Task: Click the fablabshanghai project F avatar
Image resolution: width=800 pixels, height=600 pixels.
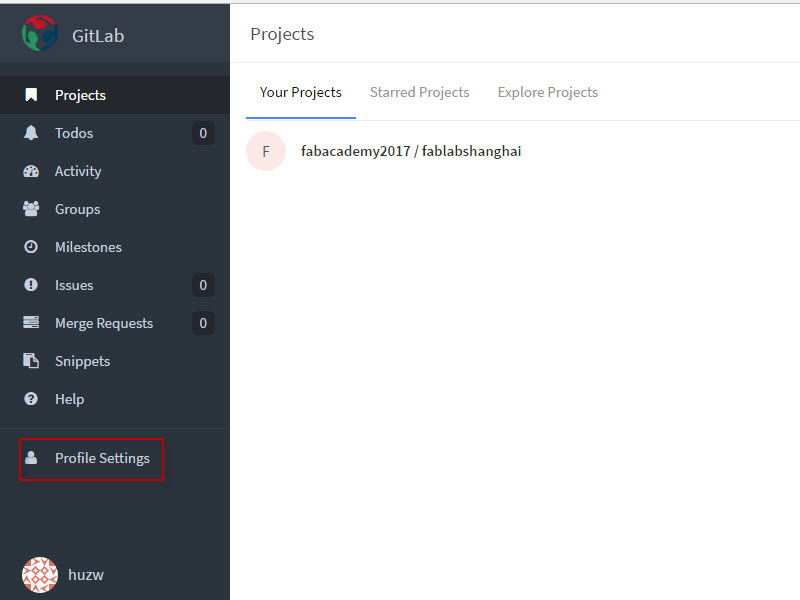Action: point(266,151)
